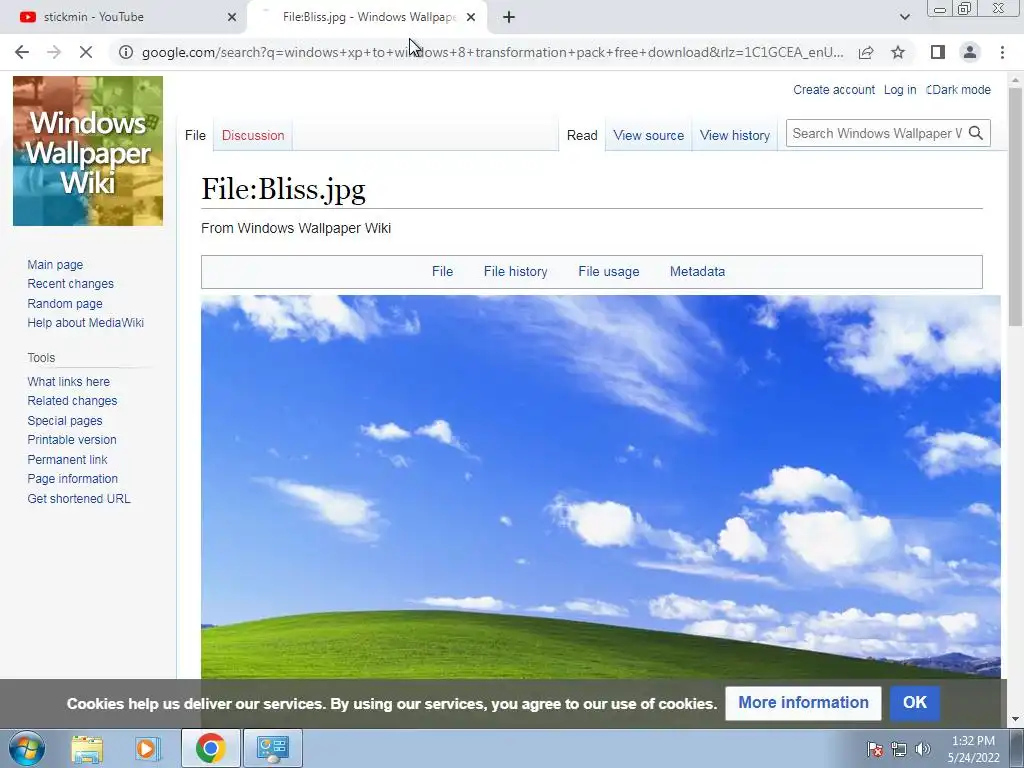
Task: Open Special pages
Action: [65, 421]
